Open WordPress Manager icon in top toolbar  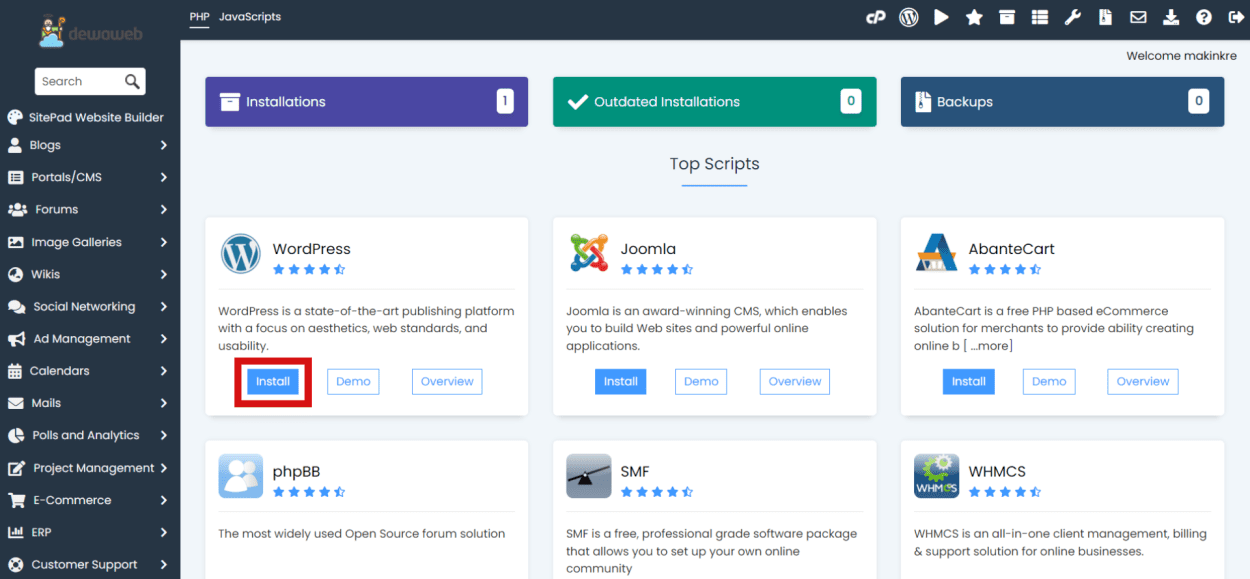pos(909,17)
